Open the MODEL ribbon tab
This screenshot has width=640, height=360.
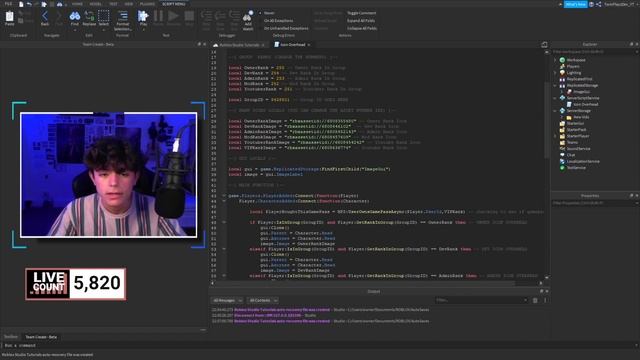96,4
